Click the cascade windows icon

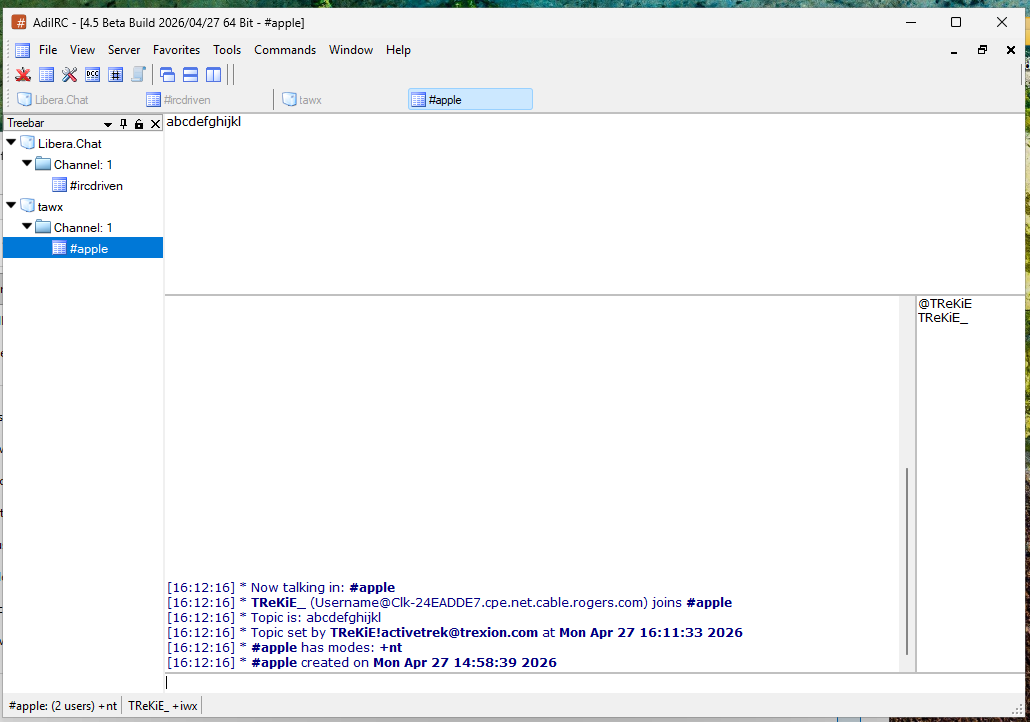click(167, 74)
